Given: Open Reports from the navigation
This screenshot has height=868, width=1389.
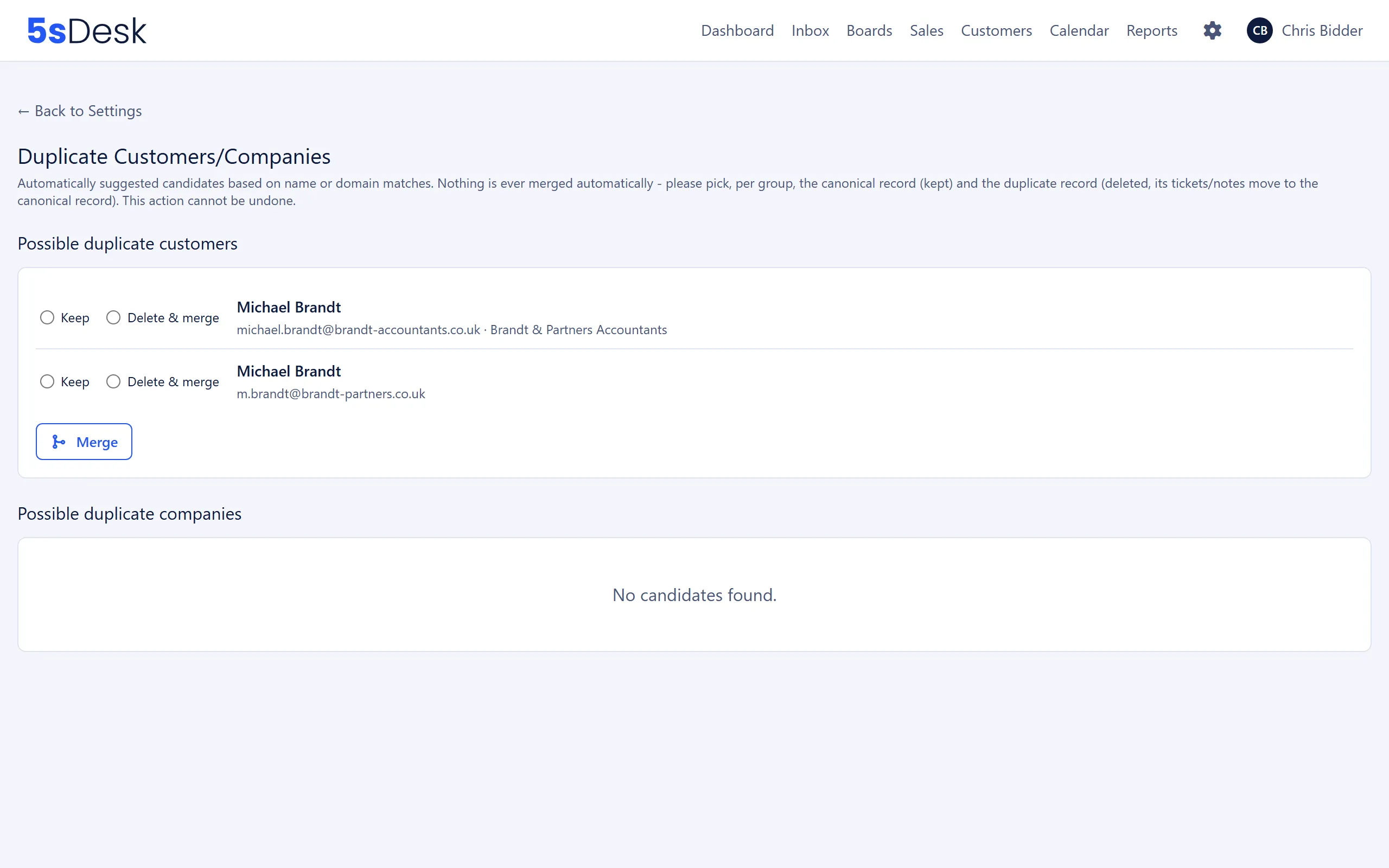Looking at the screenshot, I should 1151,30.
